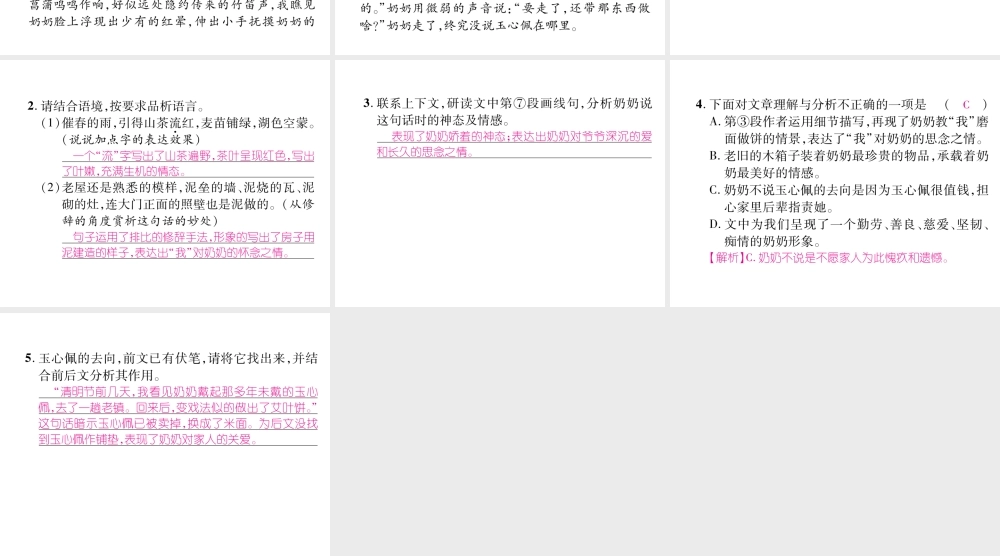The height and width of the screenshot is (556, 1000).
Task: Select option C '奶奶不说玉心佩的去向'
Action: [x=849, y=198]
